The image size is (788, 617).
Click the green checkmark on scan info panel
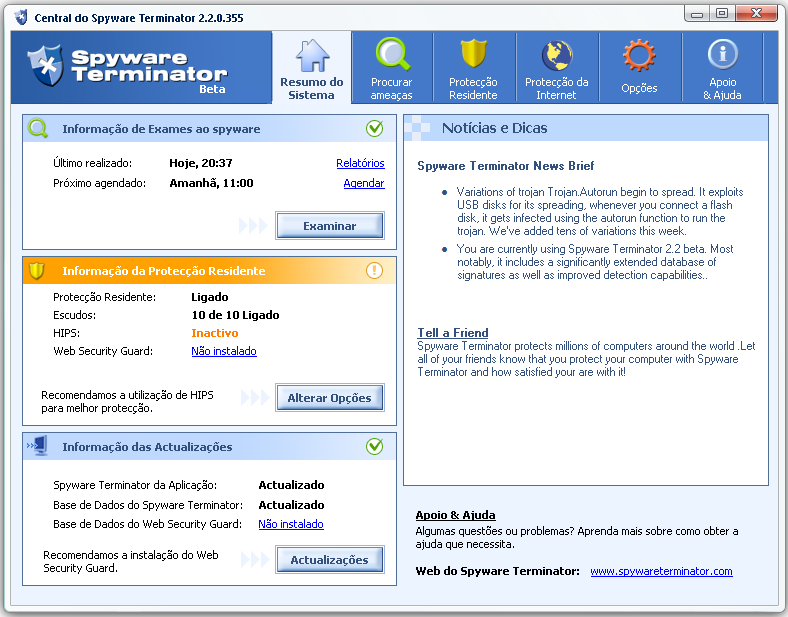pyautogui.click(x=374, y=128)
